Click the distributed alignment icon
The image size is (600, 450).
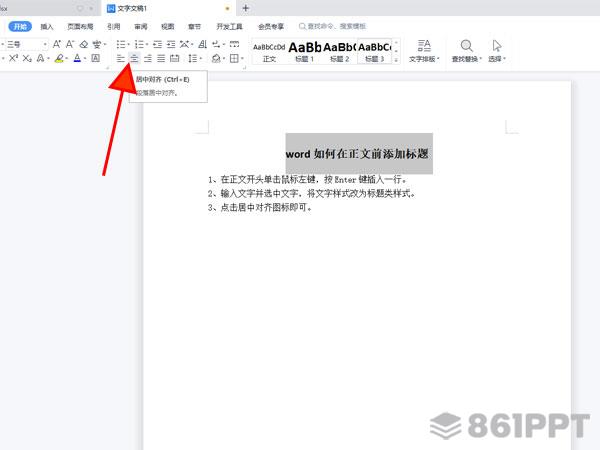[174, 58]
